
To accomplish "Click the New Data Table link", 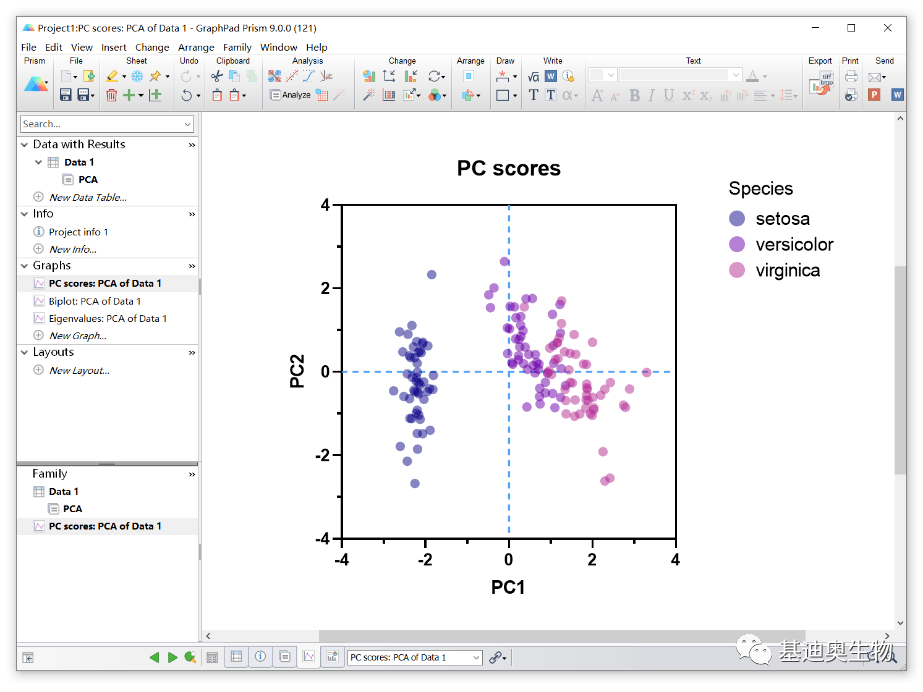I will tap(87, 197).
